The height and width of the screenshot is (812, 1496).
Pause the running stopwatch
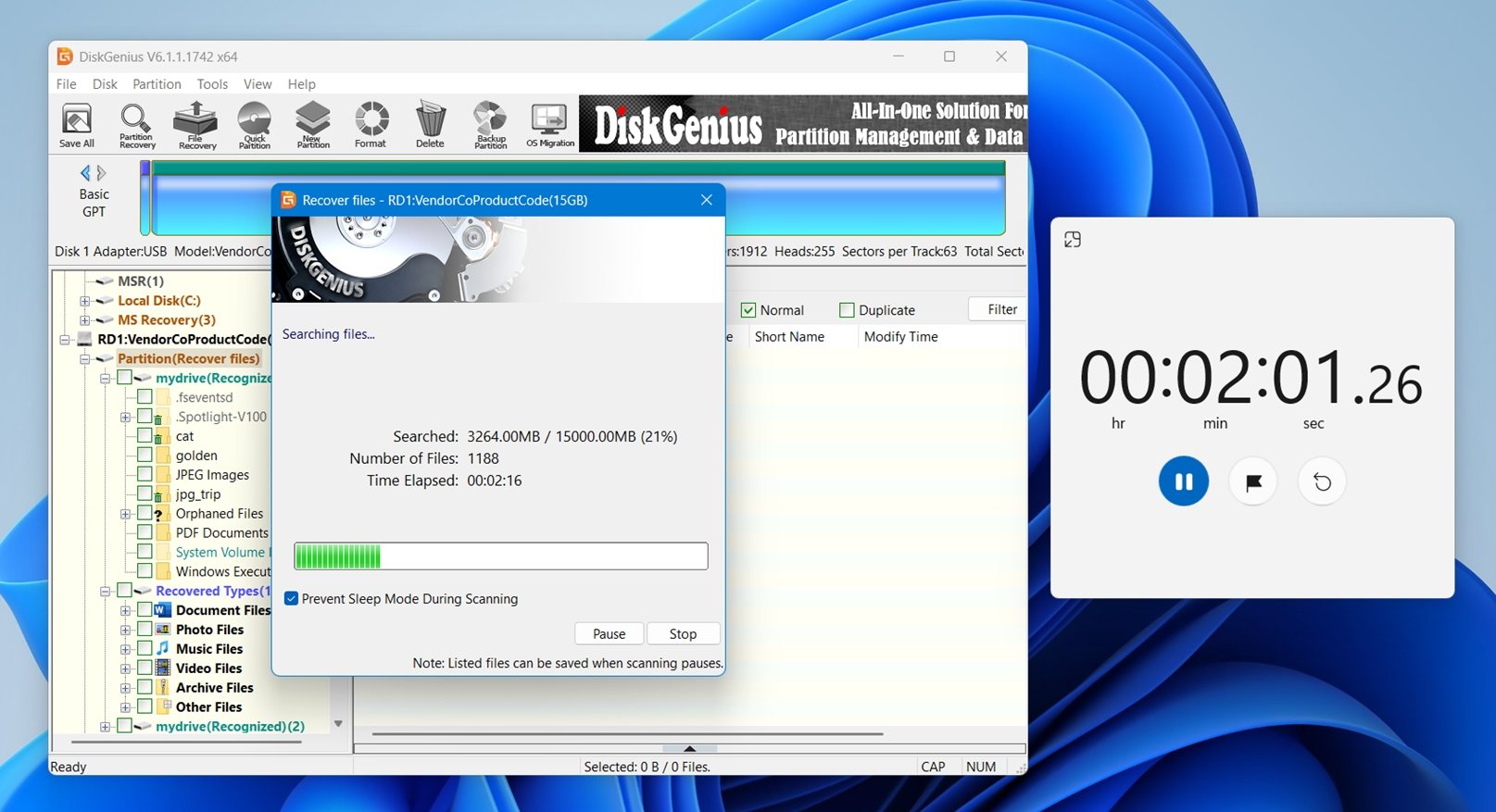(x=1184, y=481)
